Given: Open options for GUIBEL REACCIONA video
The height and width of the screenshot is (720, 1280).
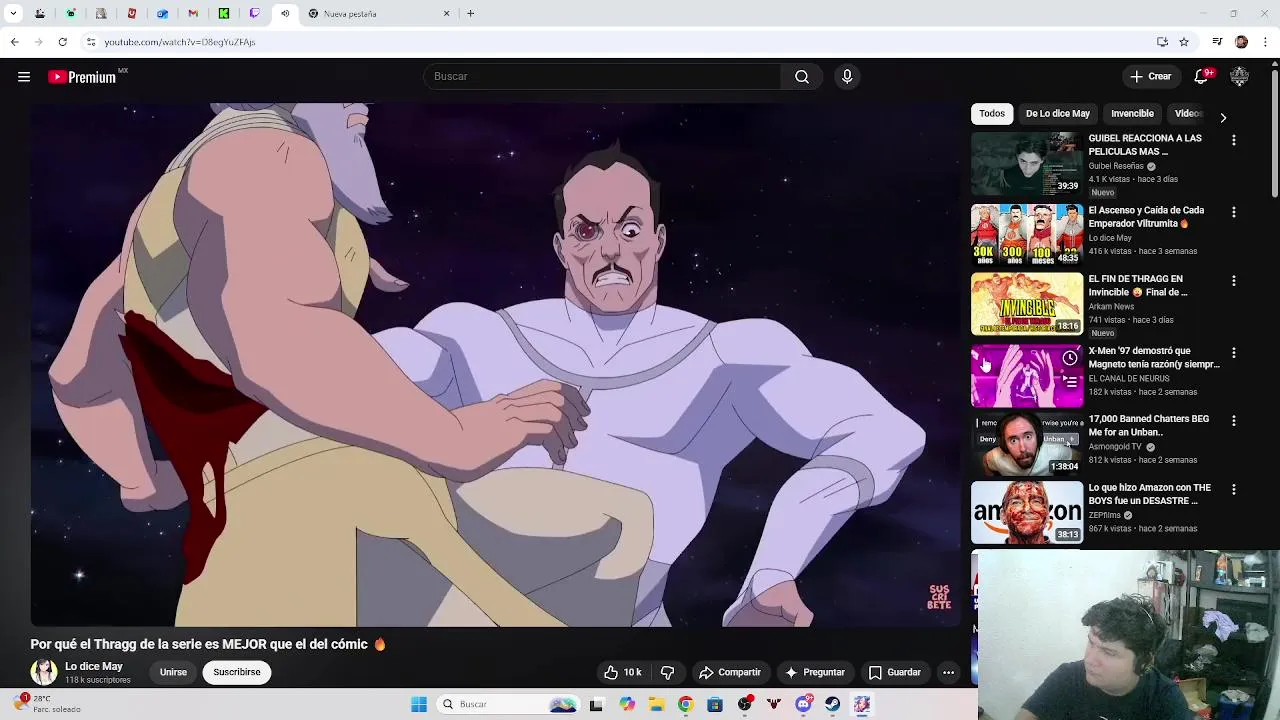Looking at the screenshot, I should coord(1233,141).
